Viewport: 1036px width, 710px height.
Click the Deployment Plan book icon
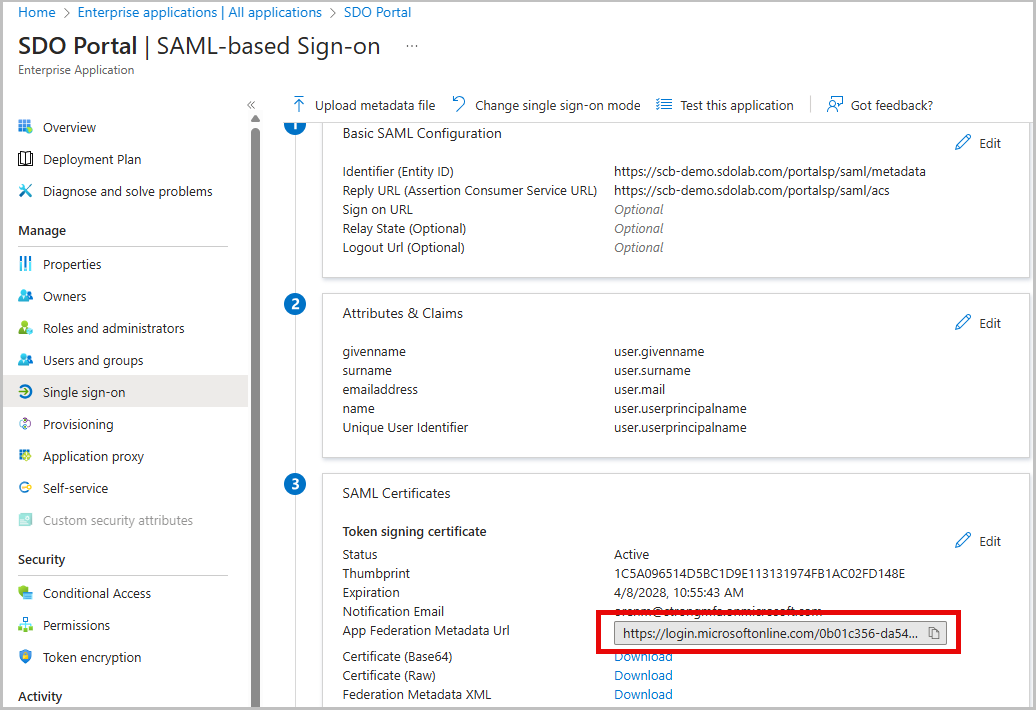pyautogui.click(x=25, y=159)
